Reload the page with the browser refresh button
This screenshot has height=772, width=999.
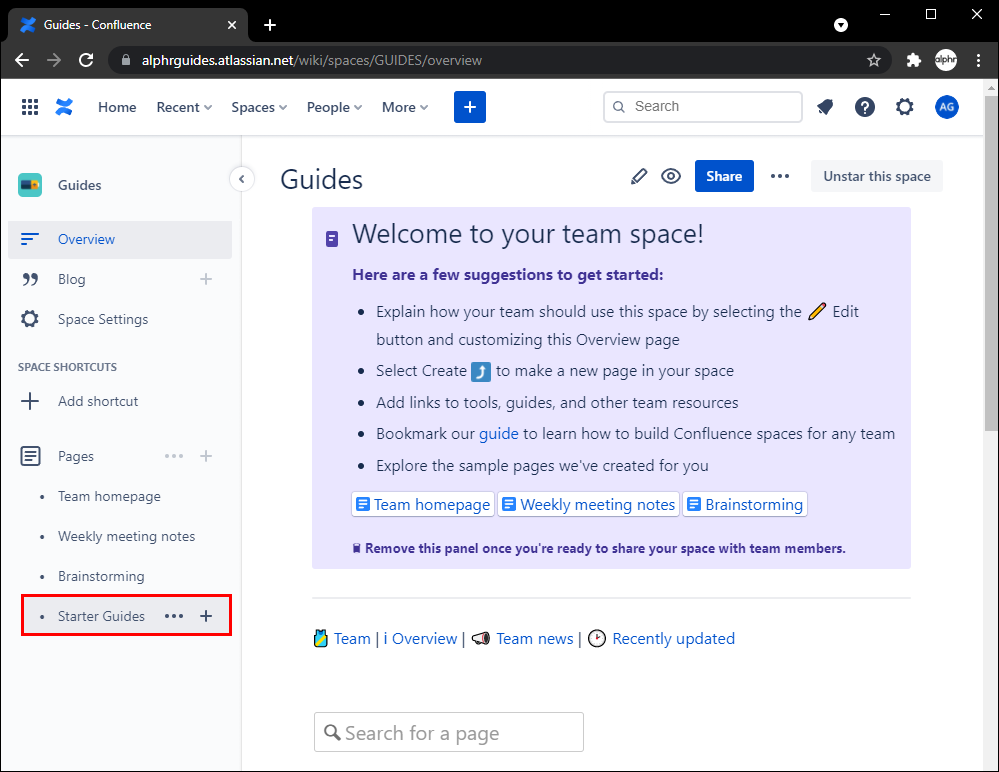[86, 61]
